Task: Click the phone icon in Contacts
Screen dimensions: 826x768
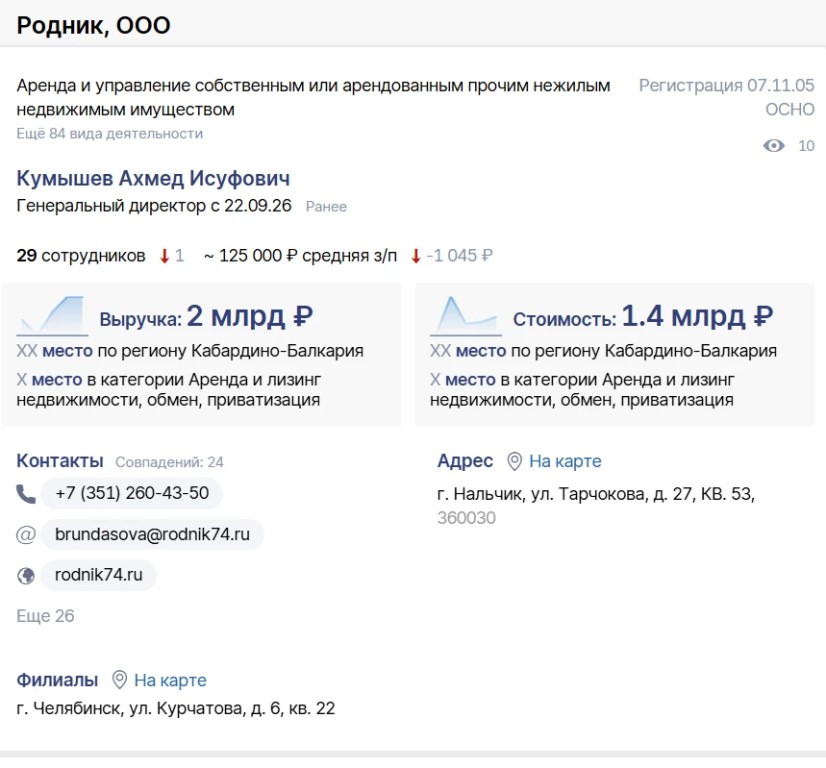Action: click(26, 494)
